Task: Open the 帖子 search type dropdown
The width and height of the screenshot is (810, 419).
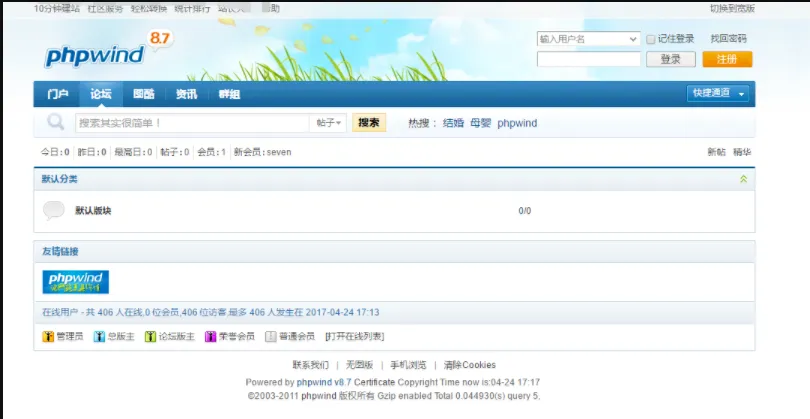Action: [x=329, y=123]
